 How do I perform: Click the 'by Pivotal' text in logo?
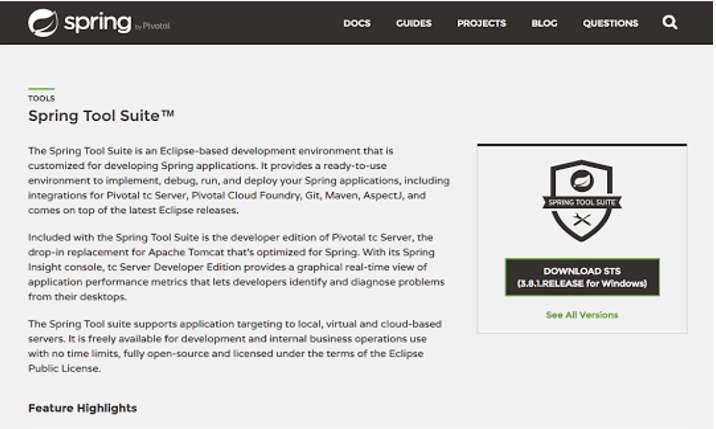(153, 26)
